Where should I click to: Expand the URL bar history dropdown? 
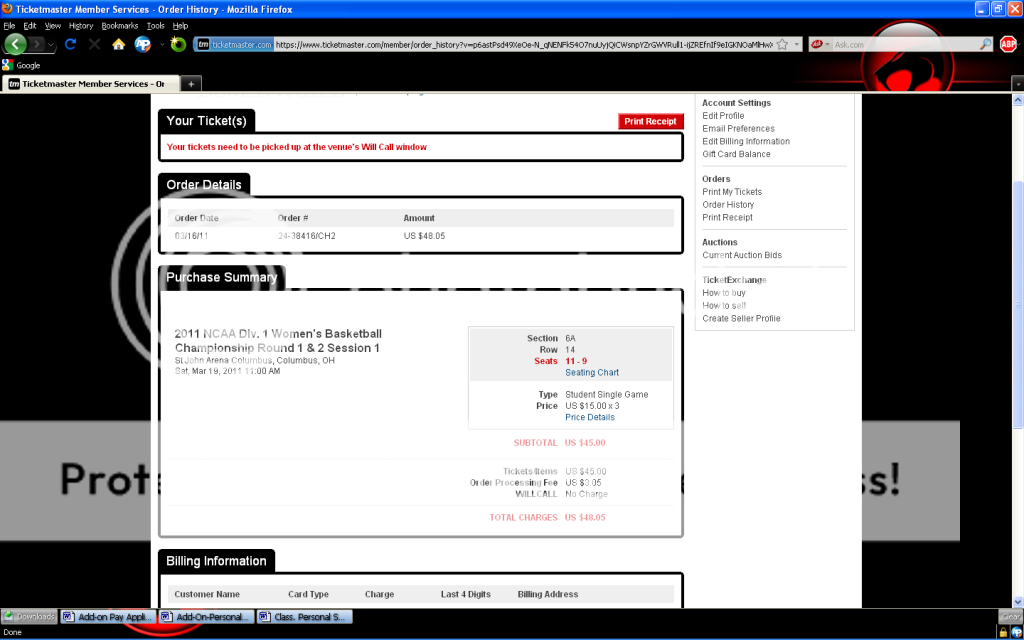(797, 44)
